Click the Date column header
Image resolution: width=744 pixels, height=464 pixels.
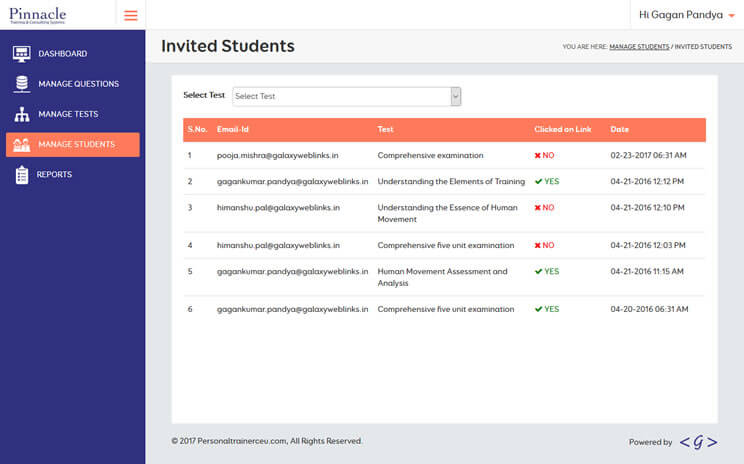[x=619, y=130]
